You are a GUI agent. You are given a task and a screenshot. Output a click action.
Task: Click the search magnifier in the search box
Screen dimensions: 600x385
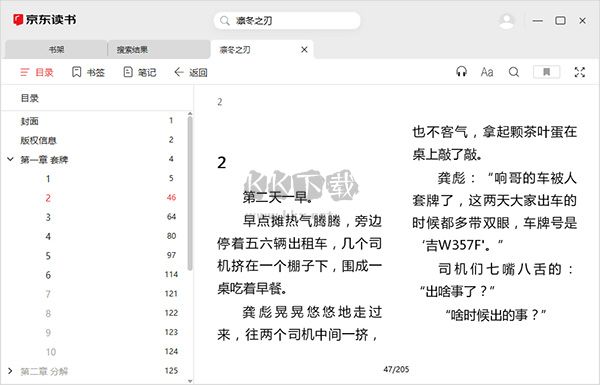coord(225,21)
